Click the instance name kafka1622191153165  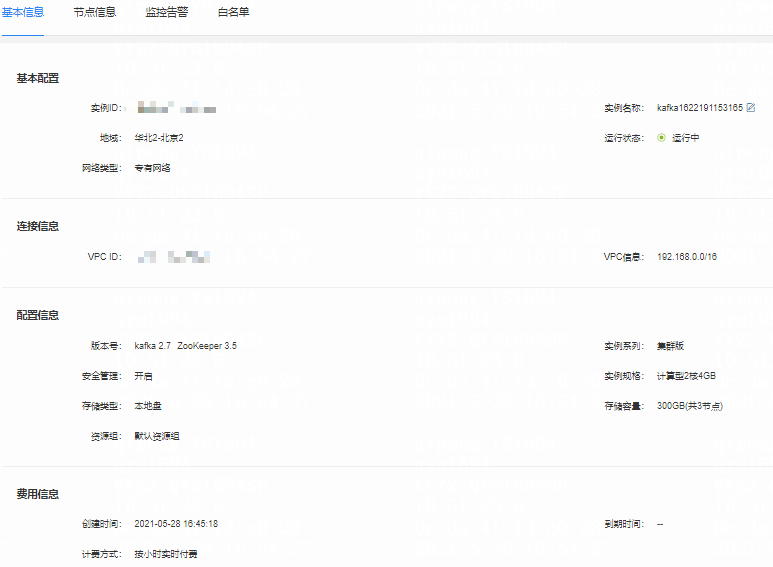(x=699, y=107)
